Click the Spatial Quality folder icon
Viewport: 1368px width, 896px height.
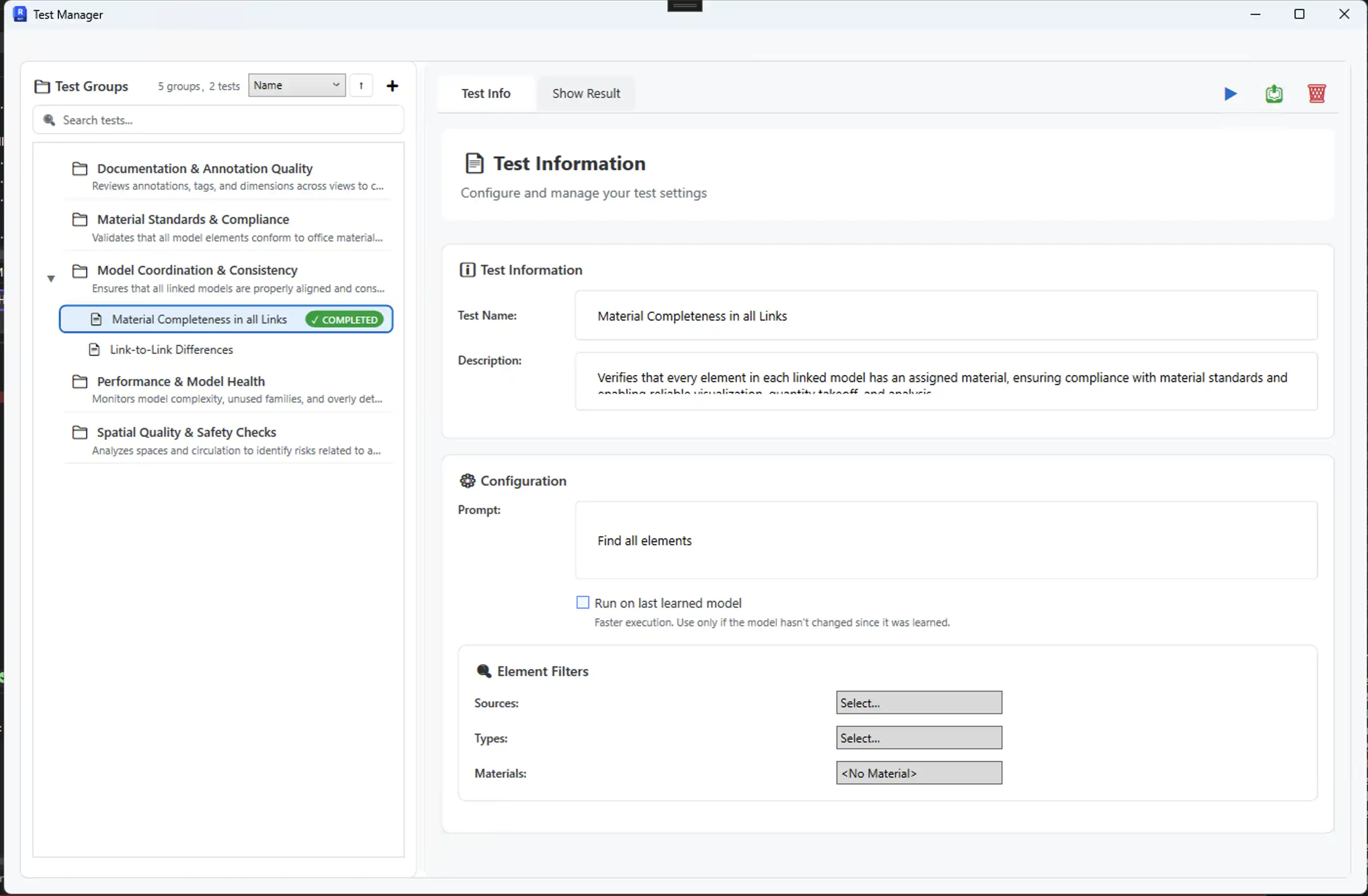pos(80,432)
